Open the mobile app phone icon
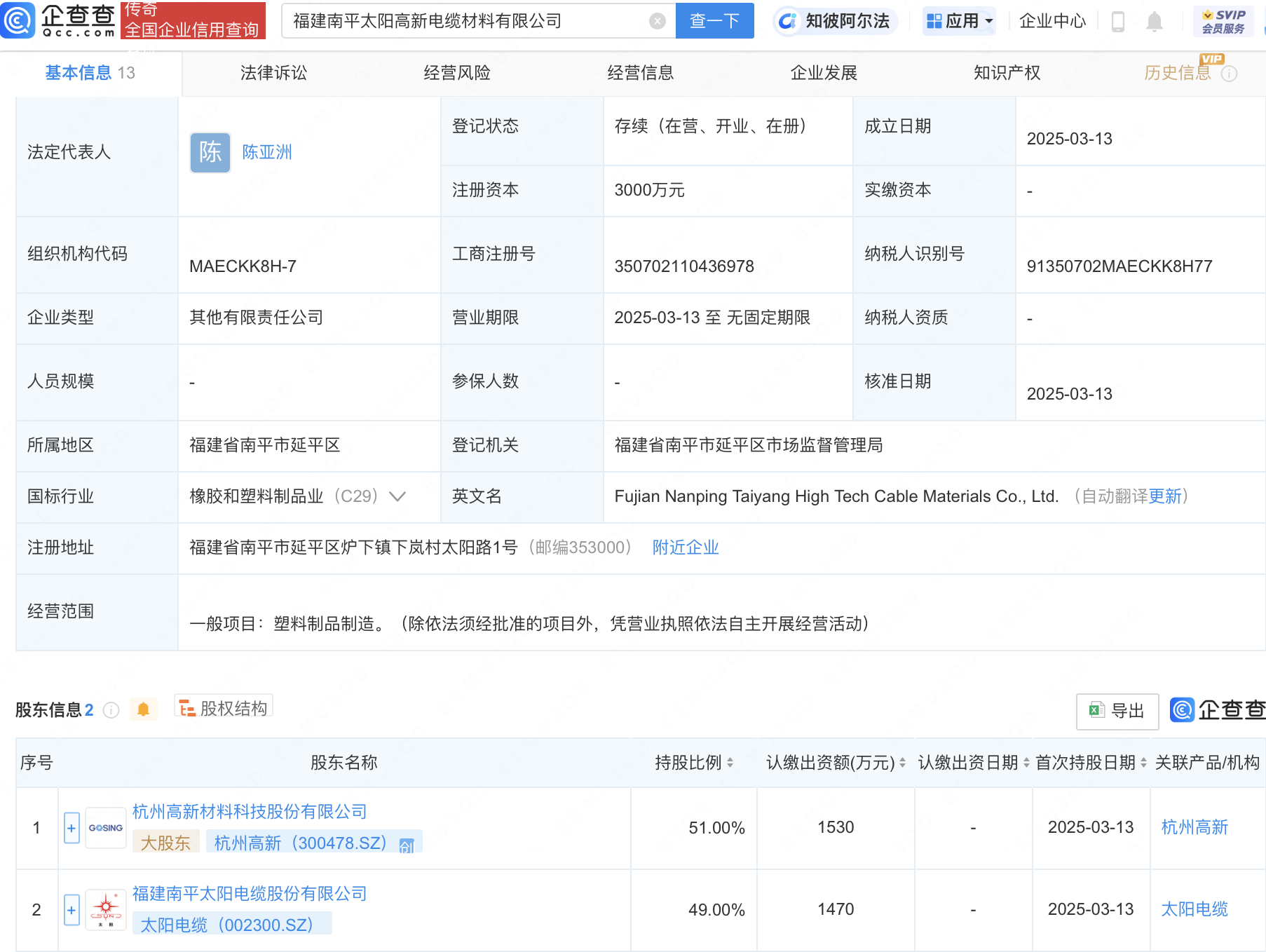 [1118, 22]
